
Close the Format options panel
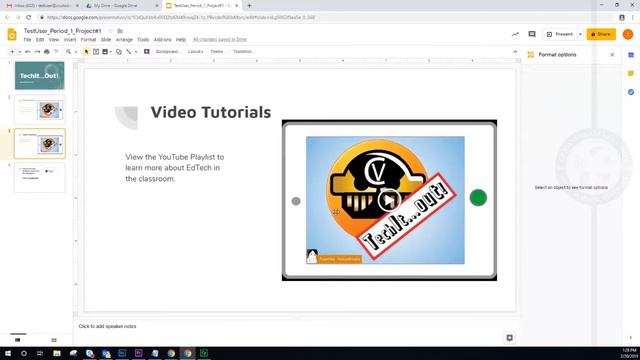click(612, 55)
